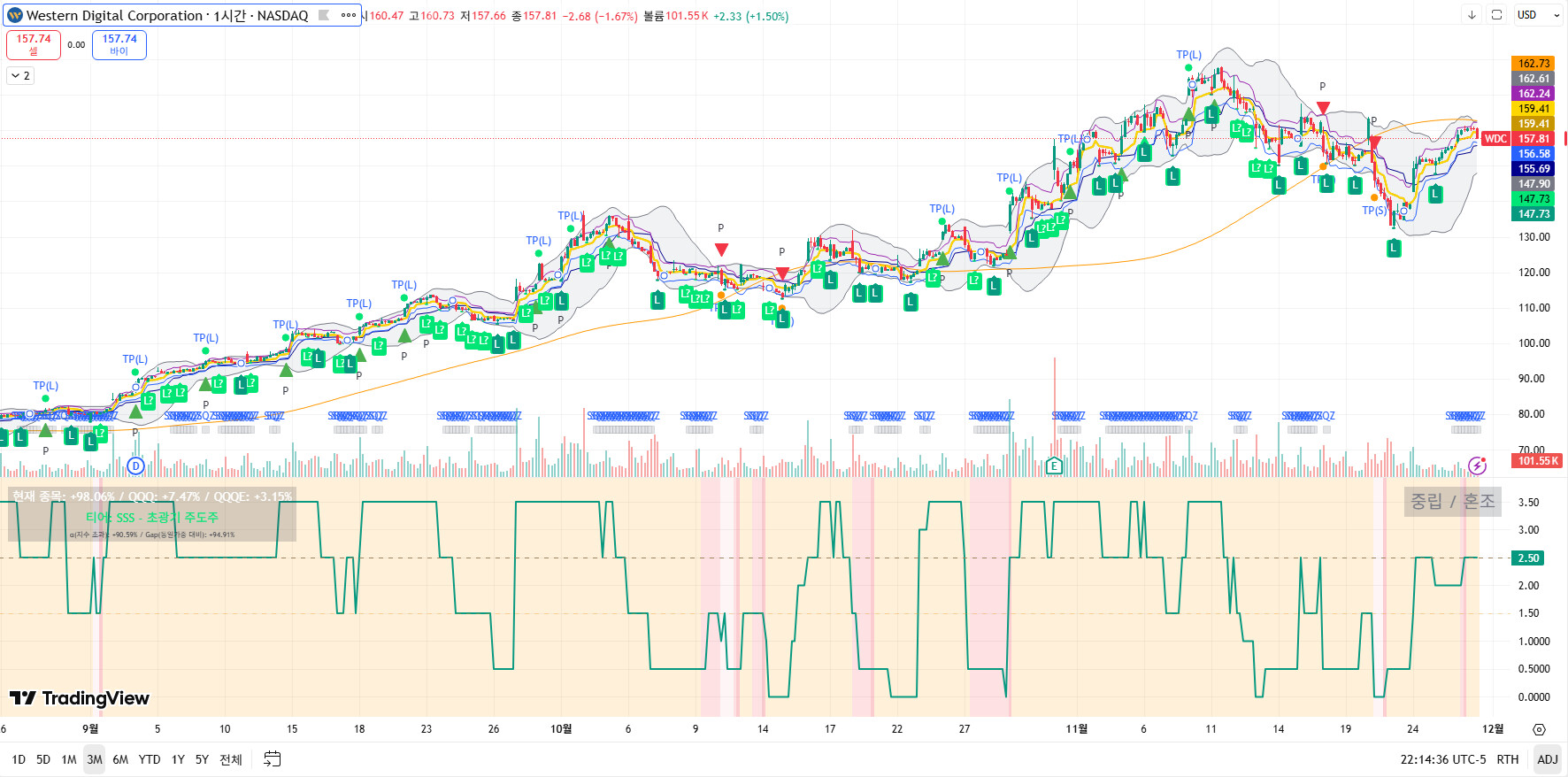Click the downward arrow icon at top right
The image size is (1568, 777).
click(1472, 15)
